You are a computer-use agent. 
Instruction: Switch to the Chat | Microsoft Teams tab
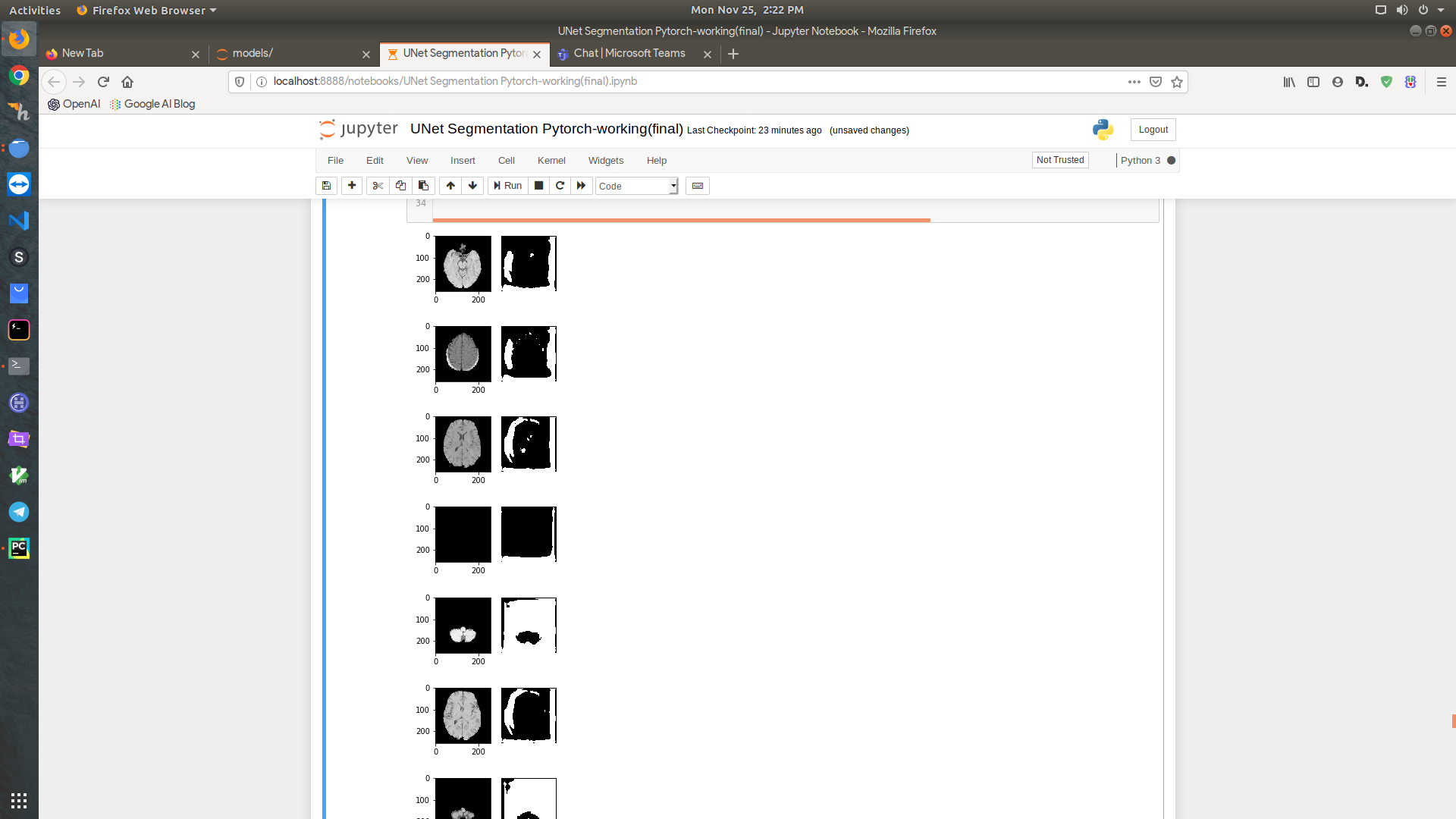[x=629, y=54]
